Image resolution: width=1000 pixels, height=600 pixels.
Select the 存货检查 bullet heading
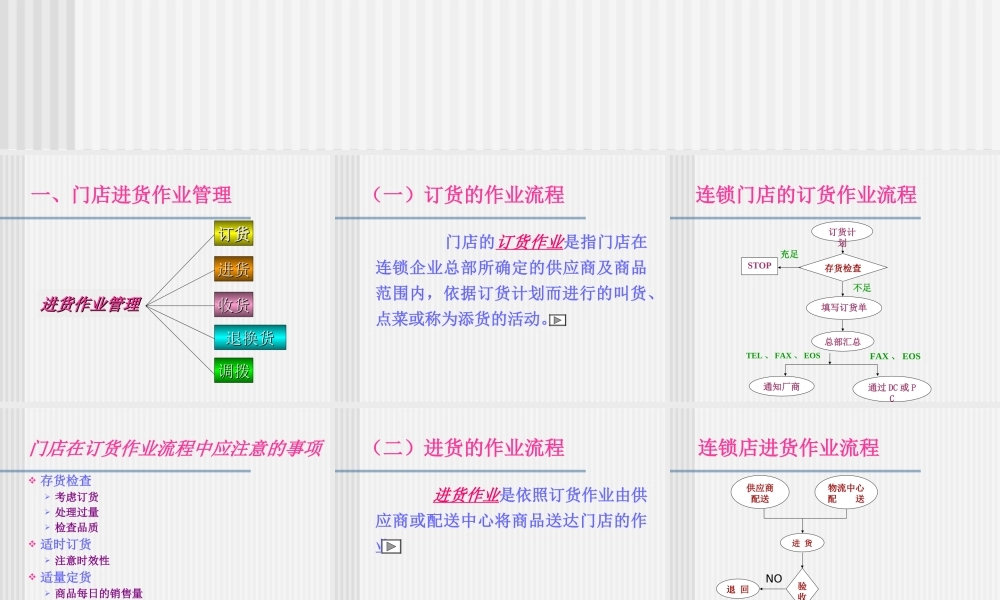[x=66, y=481]
